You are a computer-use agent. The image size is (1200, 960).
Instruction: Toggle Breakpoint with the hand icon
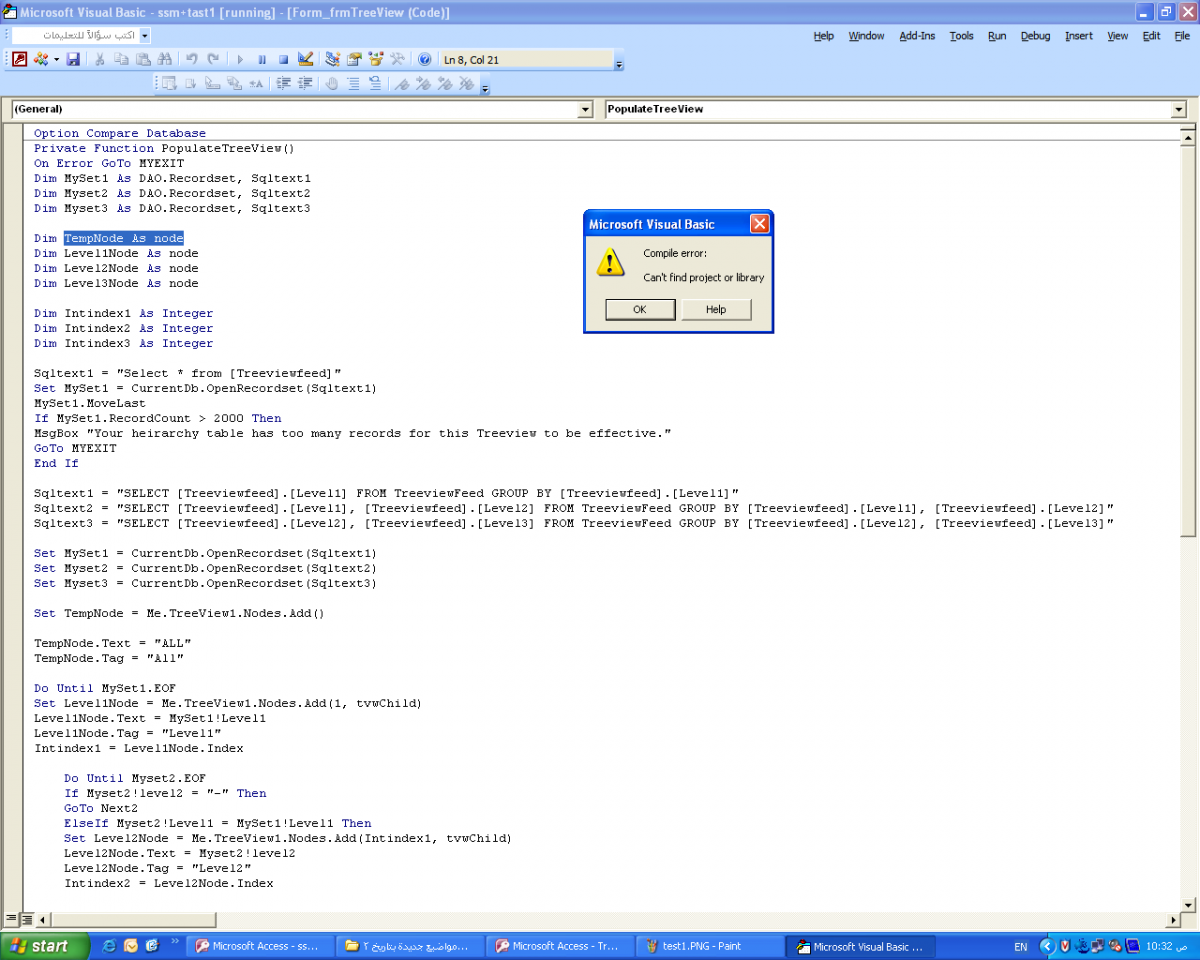point(332,84)
